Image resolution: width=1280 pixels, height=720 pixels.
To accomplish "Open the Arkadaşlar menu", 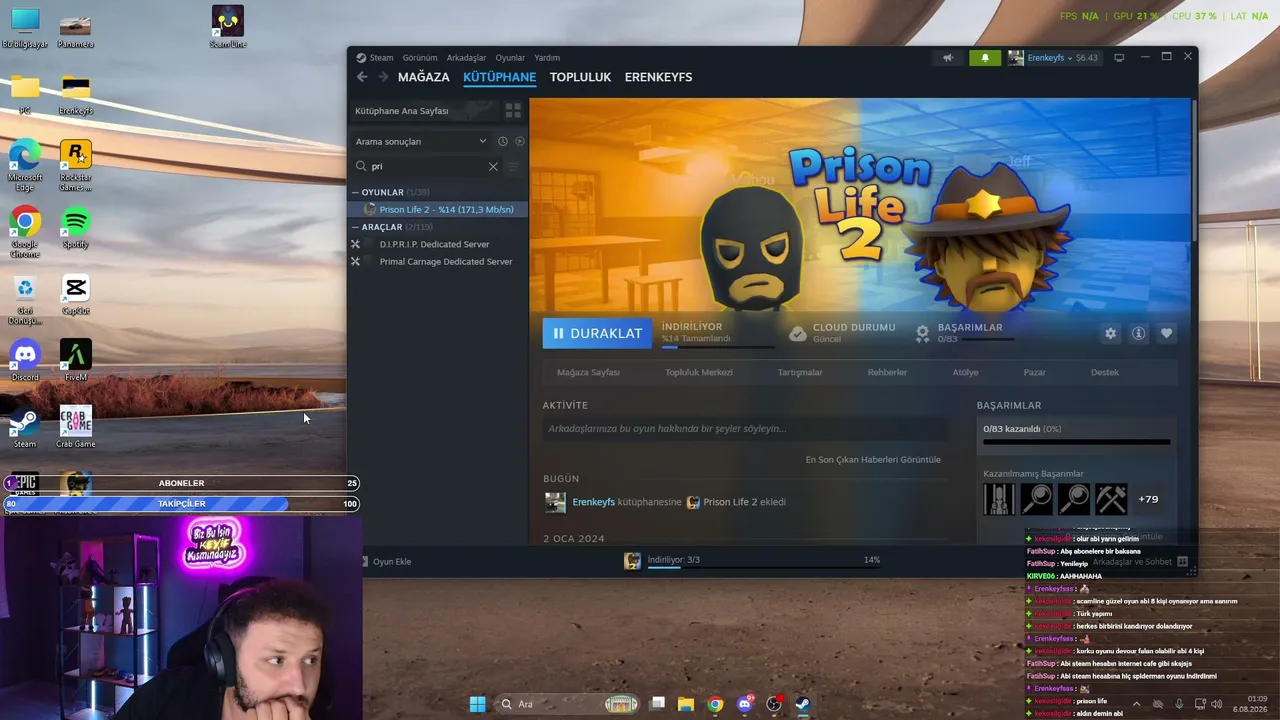I will pos(466,58).
